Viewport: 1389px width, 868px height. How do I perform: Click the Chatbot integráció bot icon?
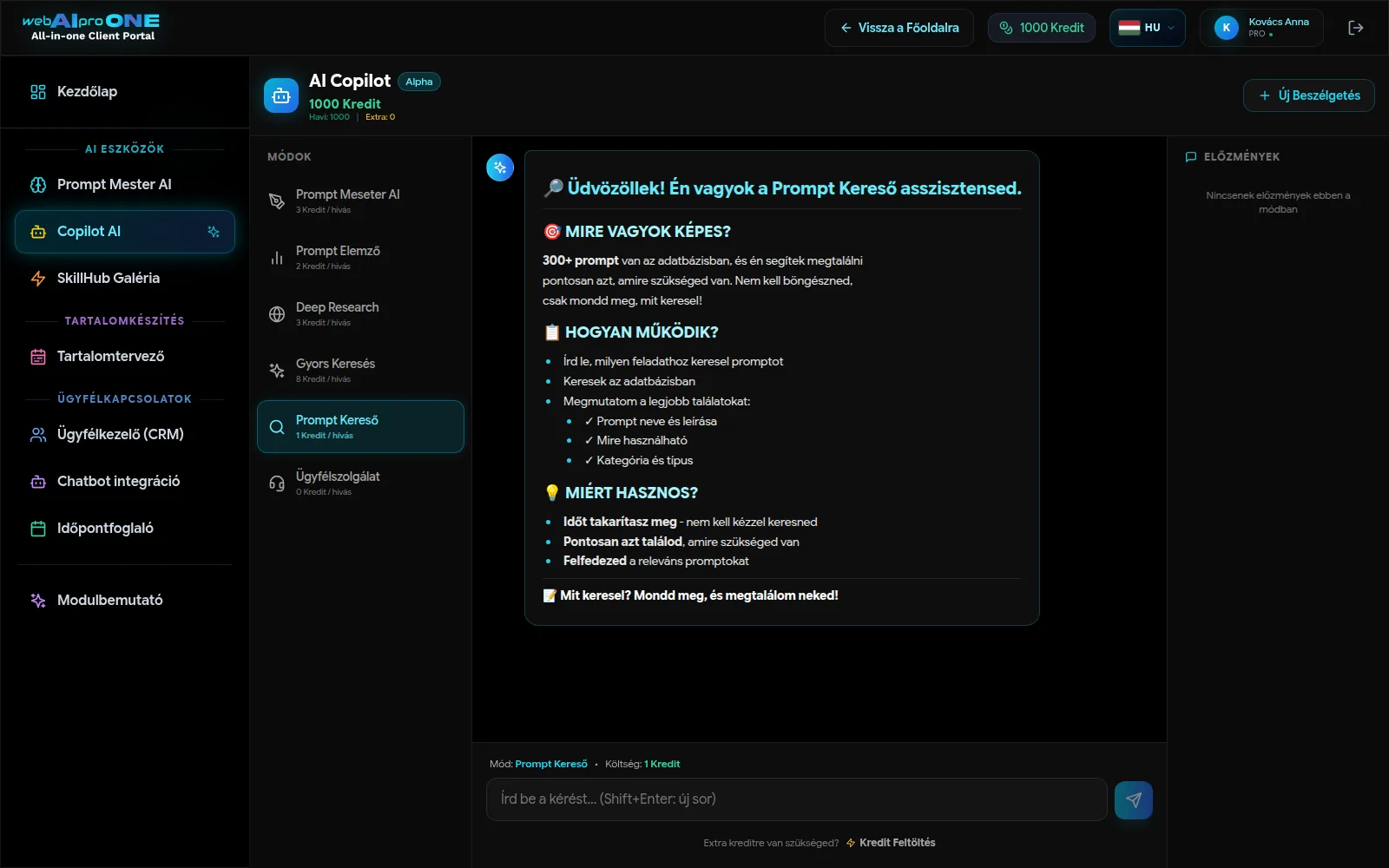(x=38, y=482)
